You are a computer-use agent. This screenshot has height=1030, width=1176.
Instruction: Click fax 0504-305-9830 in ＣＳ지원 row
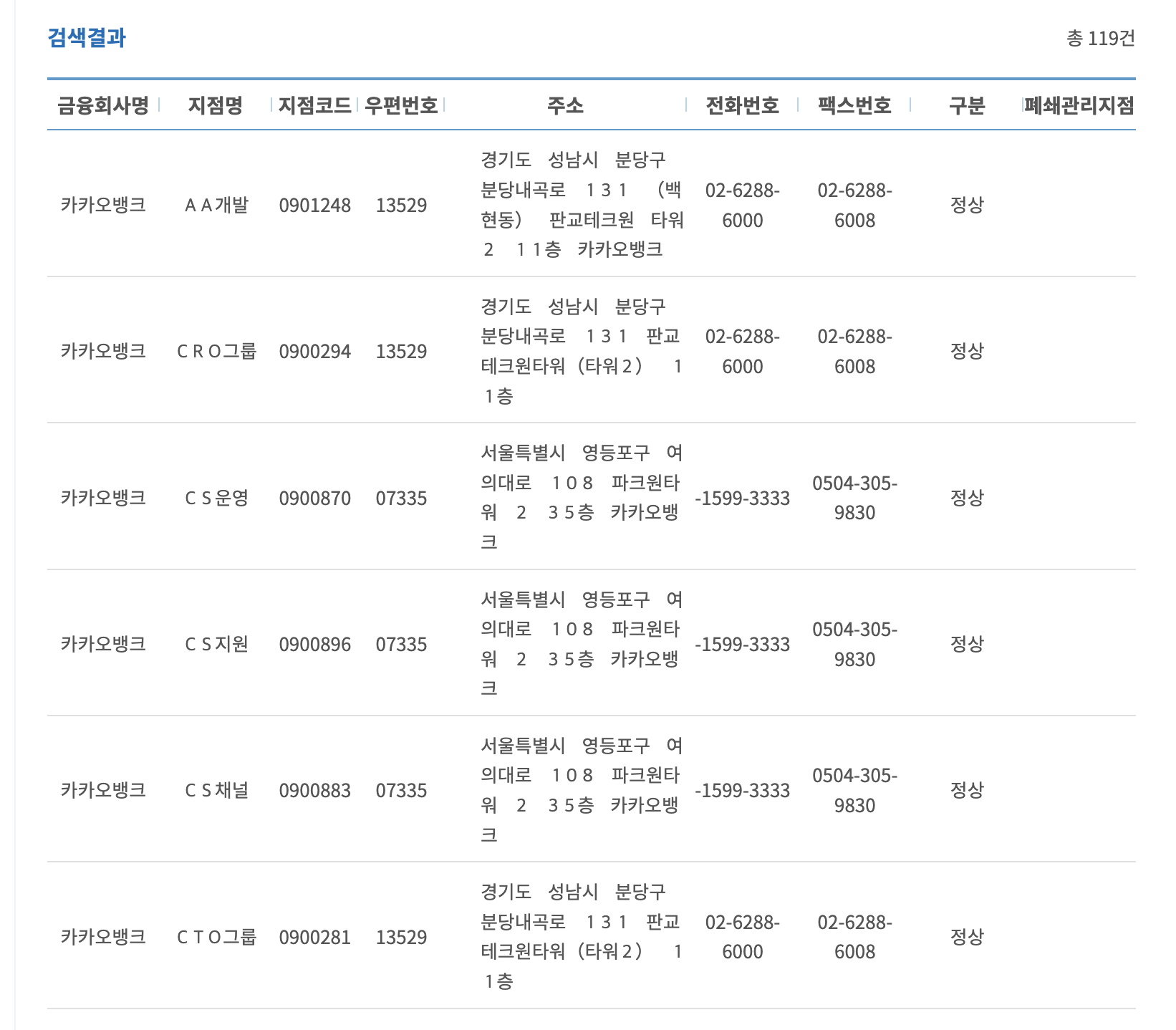(854, 645)
